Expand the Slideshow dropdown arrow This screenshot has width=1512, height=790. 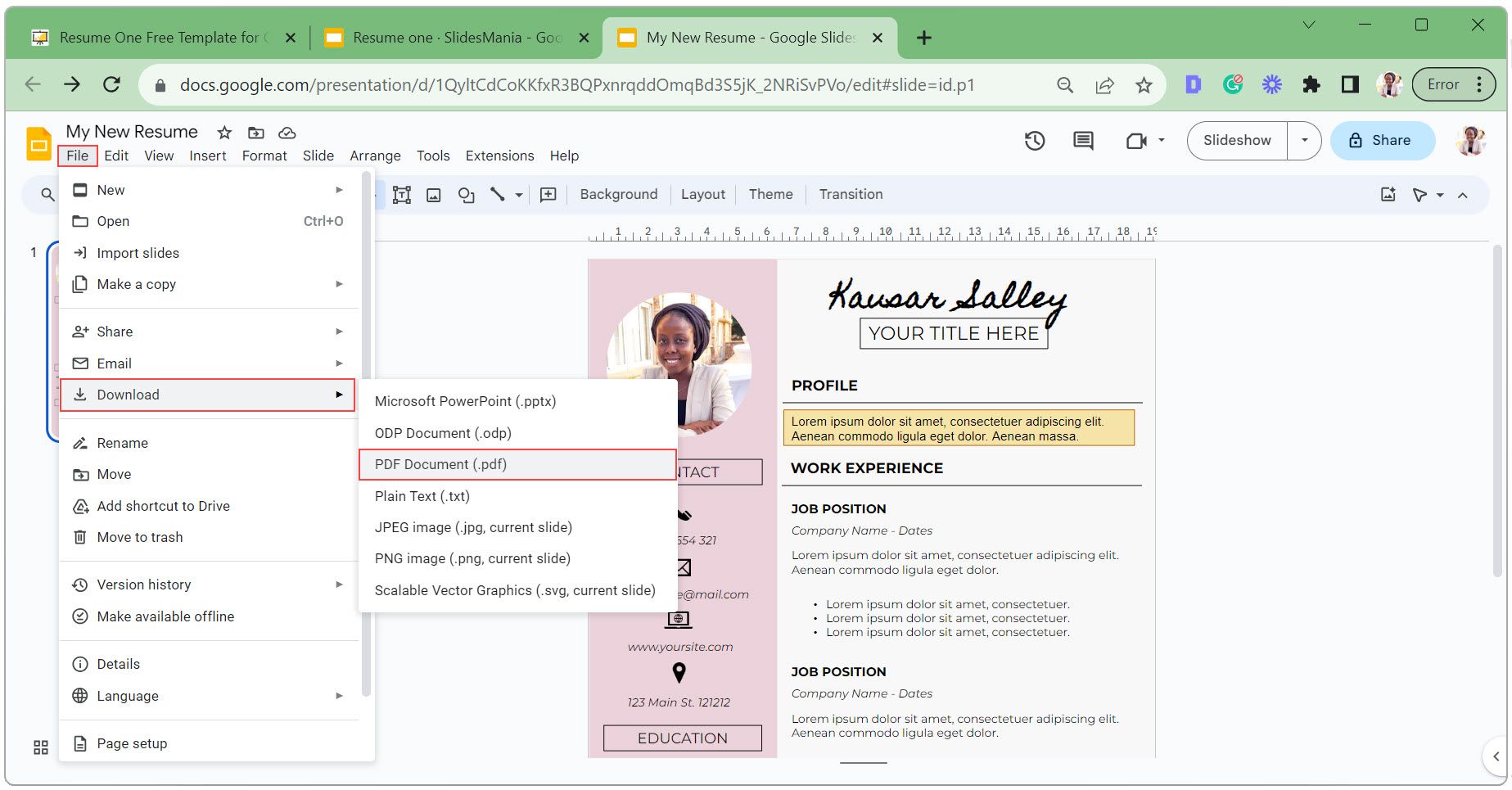[1305, 141]
